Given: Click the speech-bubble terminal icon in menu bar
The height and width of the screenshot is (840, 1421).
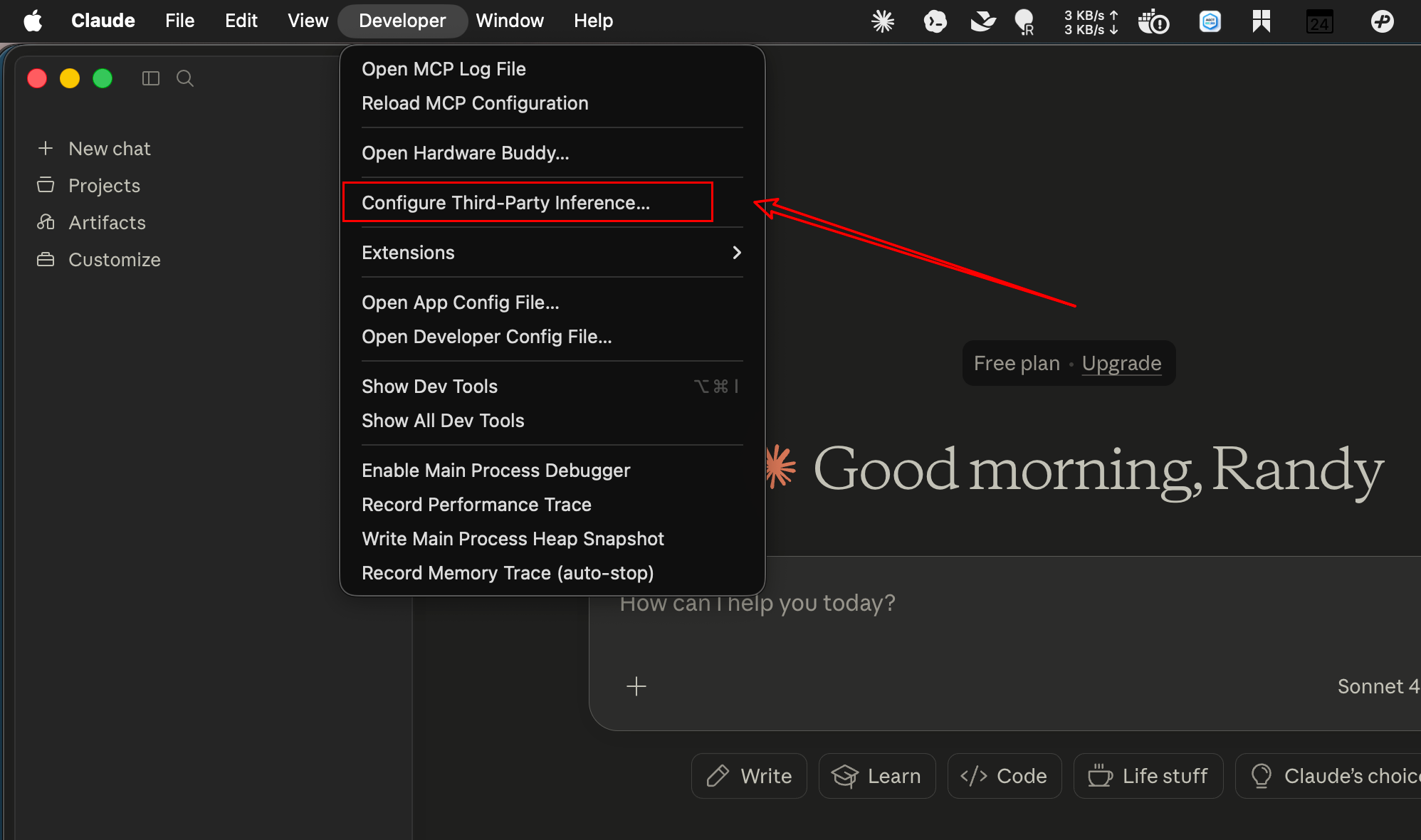Looking at the screenshot, I should (935, 21).
